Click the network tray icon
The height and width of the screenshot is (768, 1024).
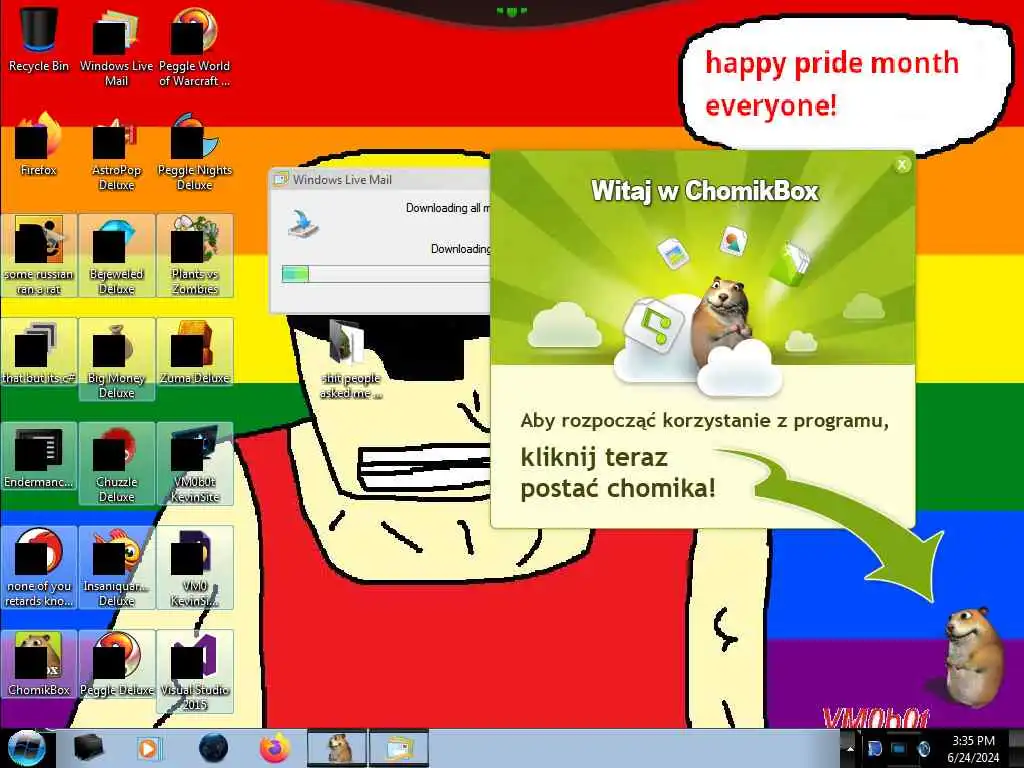[899, 748]
